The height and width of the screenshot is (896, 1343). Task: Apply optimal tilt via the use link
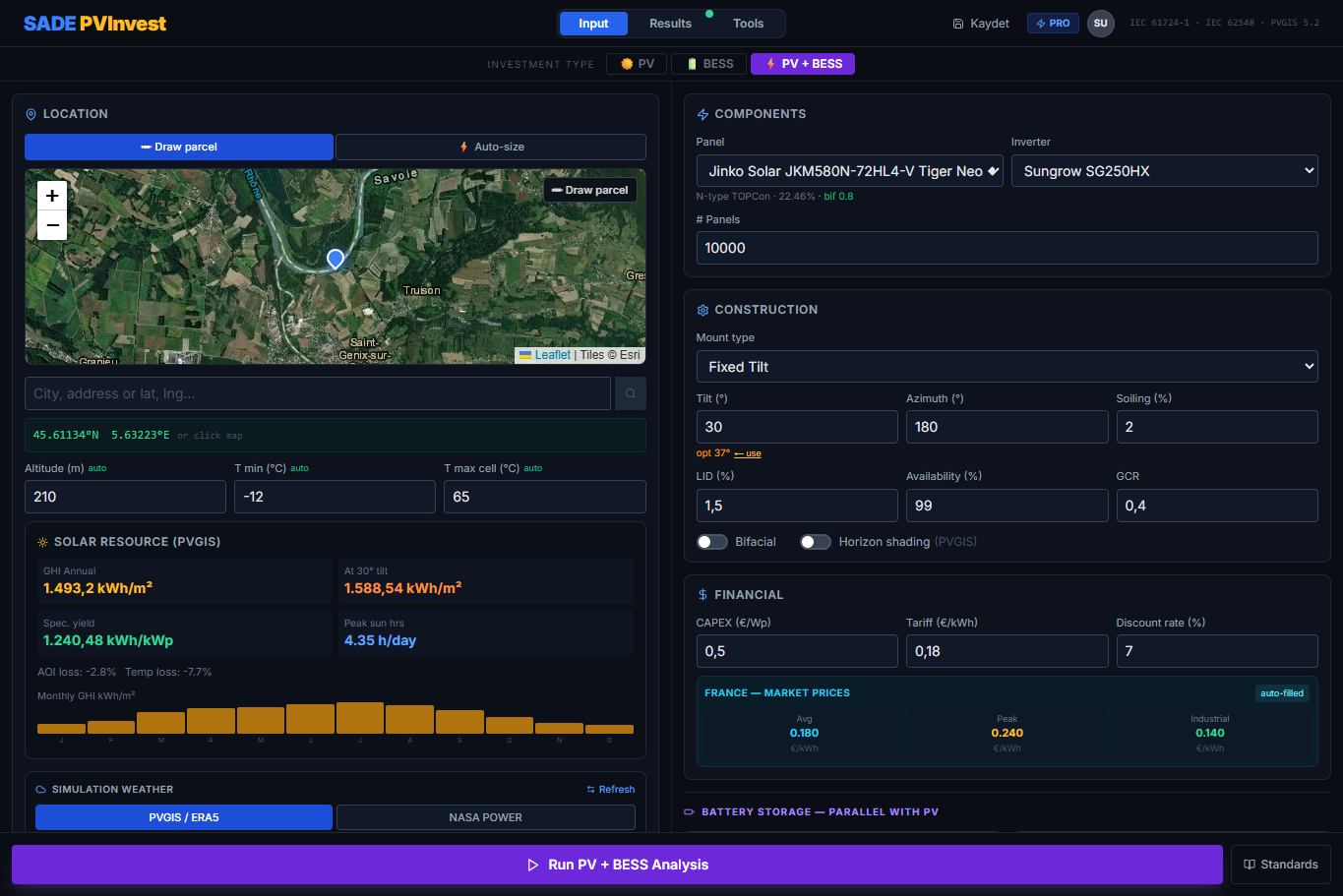[x=748, y=453]
